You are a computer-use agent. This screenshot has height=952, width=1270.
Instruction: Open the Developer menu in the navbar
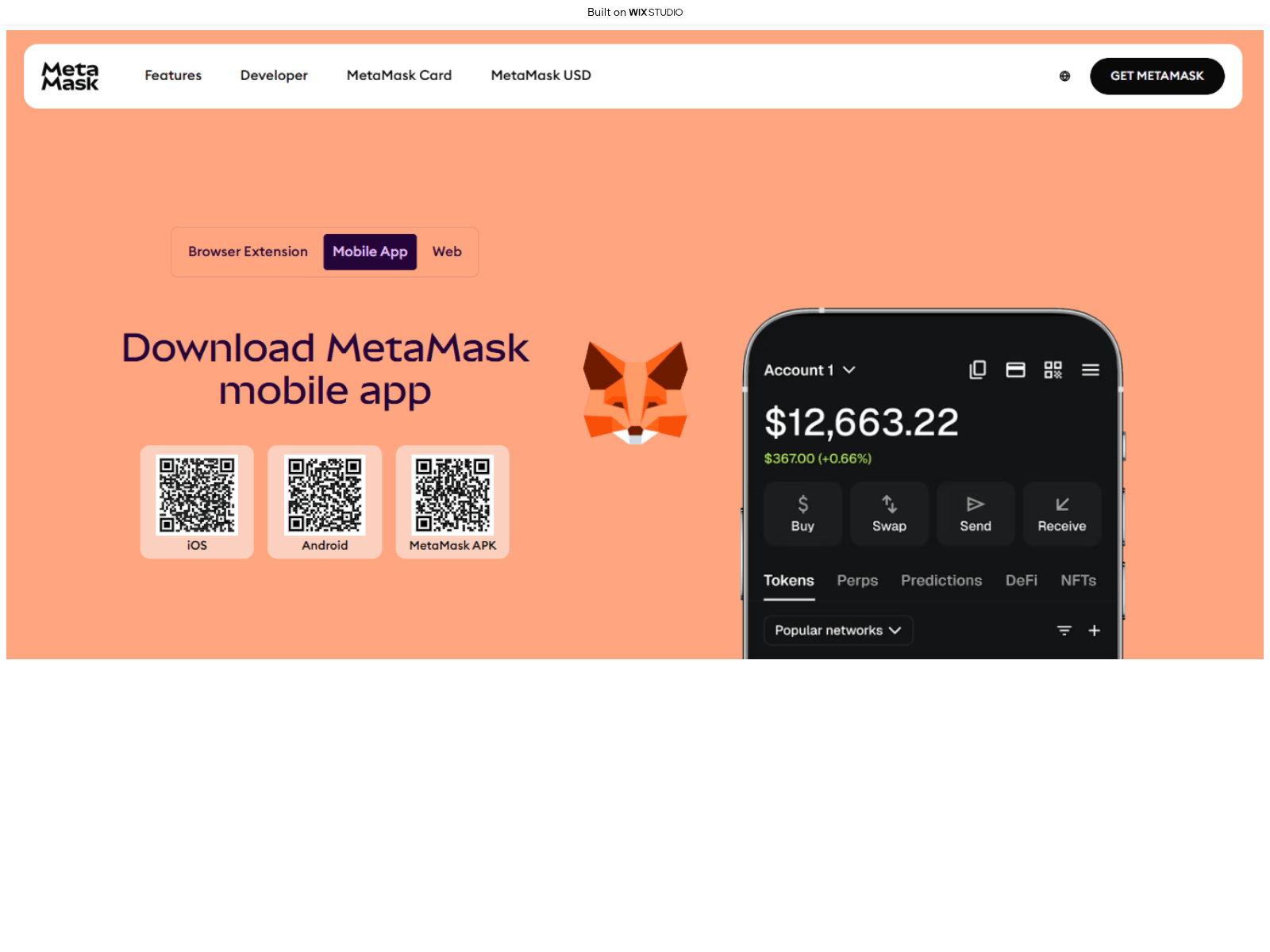(274, 75)
